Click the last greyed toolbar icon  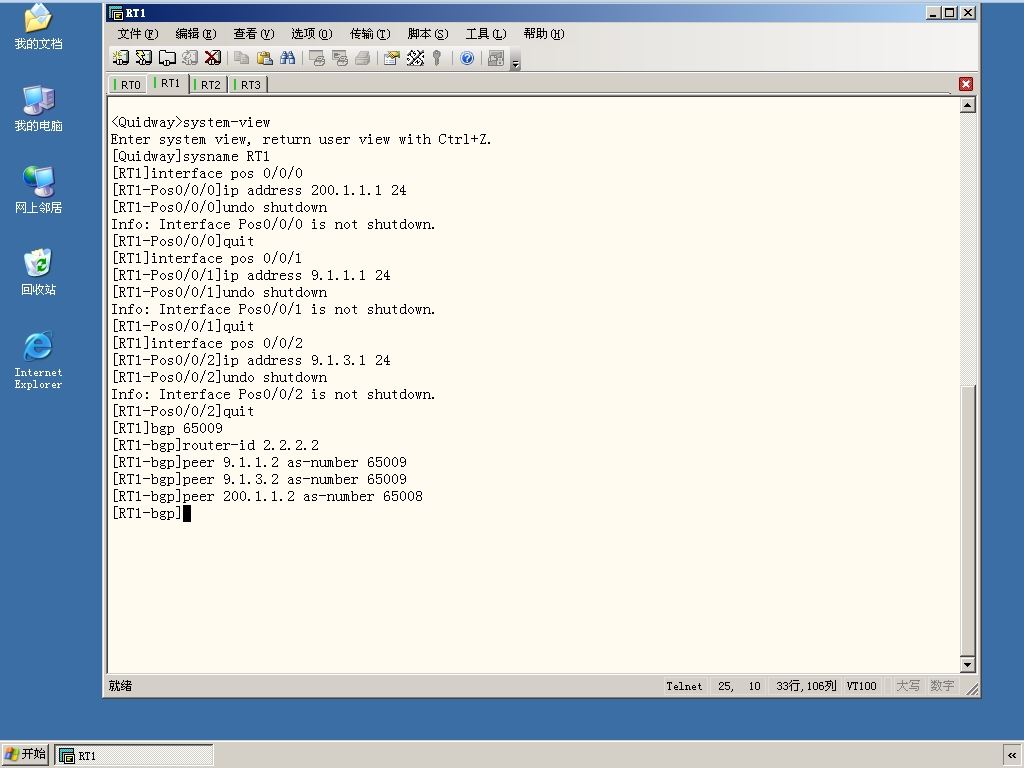(x=496, y=58)
